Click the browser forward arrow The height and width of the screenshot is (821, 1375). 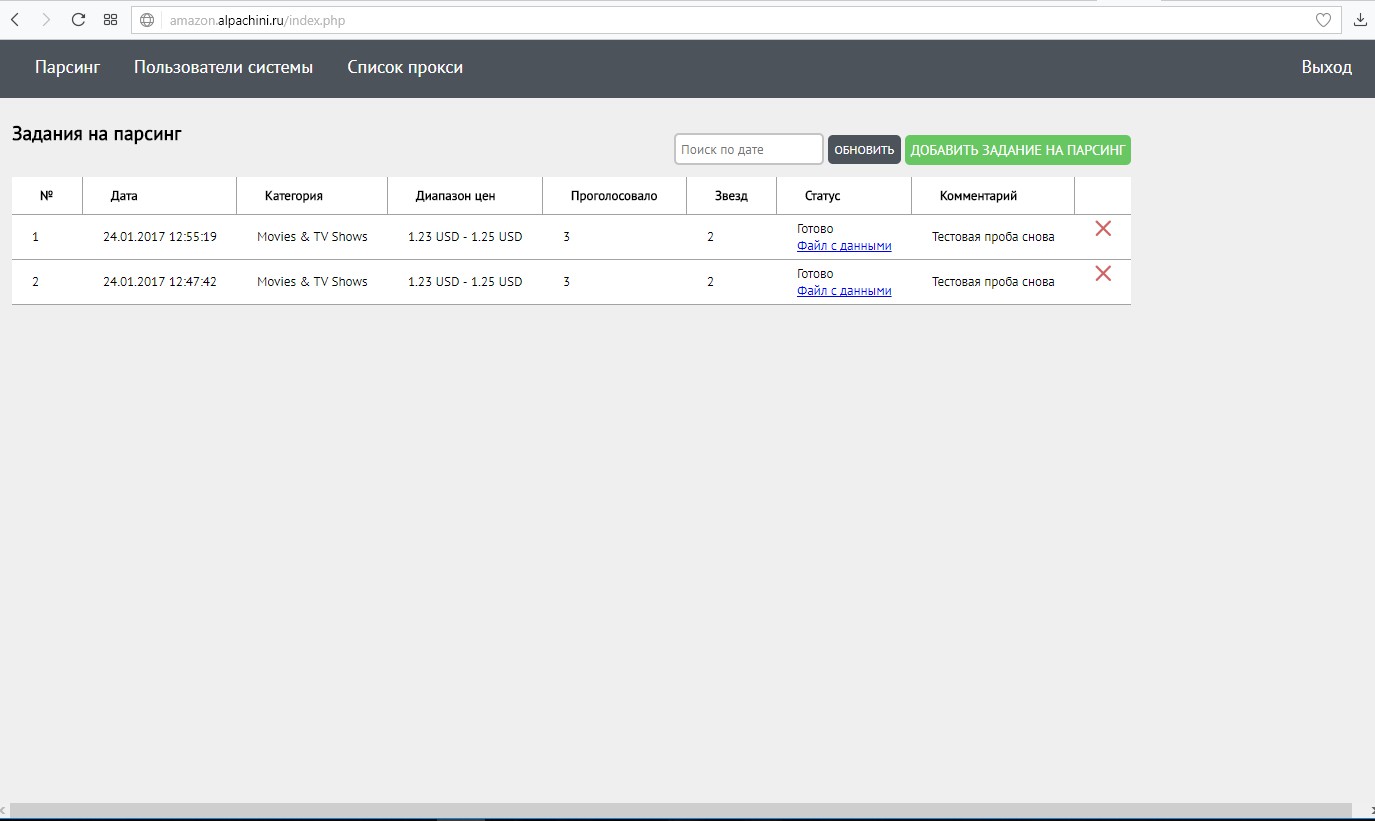[x=46, y=19]
